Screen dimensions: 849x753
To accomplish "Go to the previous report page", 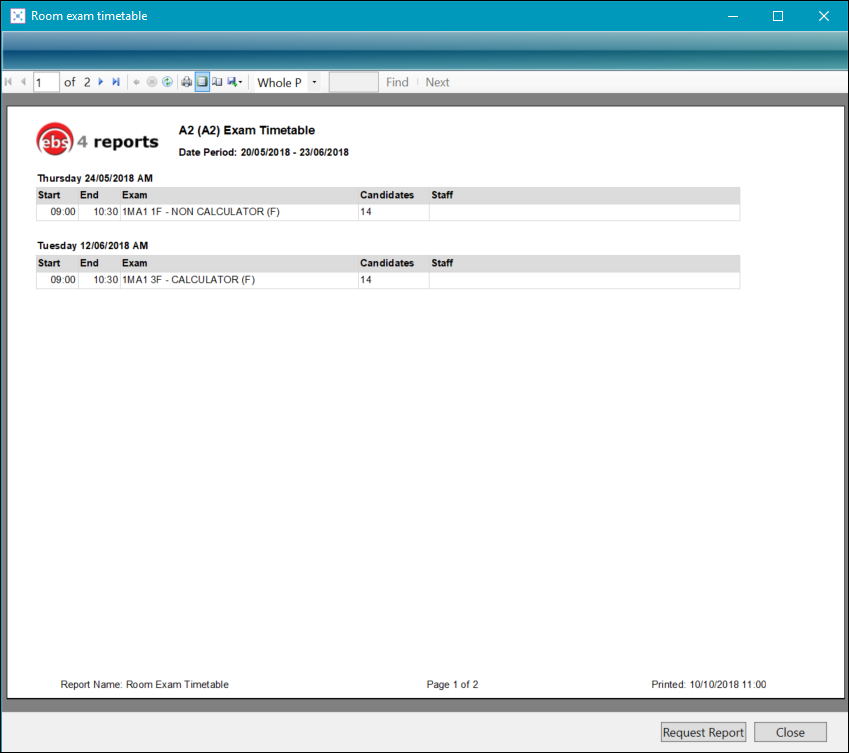I will tap(23, 82).
